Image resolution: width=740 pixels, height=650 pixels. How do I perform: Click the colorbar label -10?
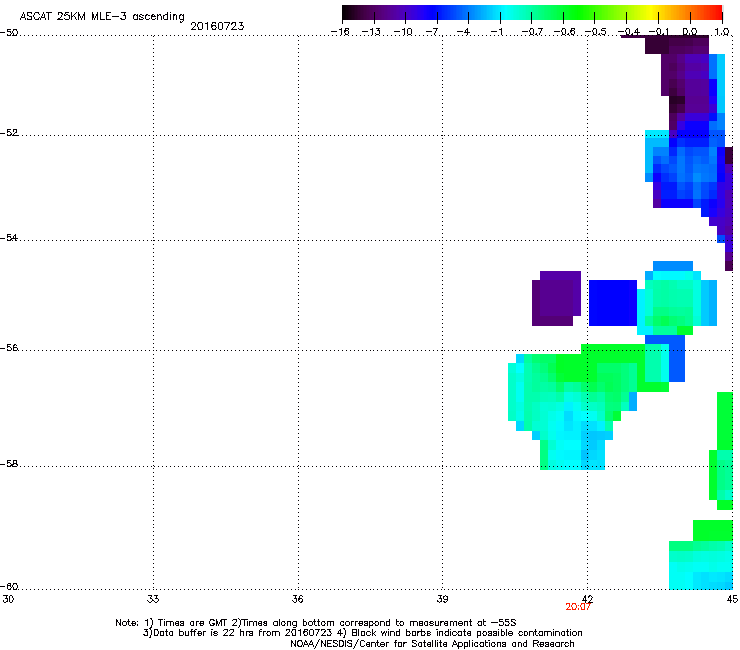(x=403, y=32)
